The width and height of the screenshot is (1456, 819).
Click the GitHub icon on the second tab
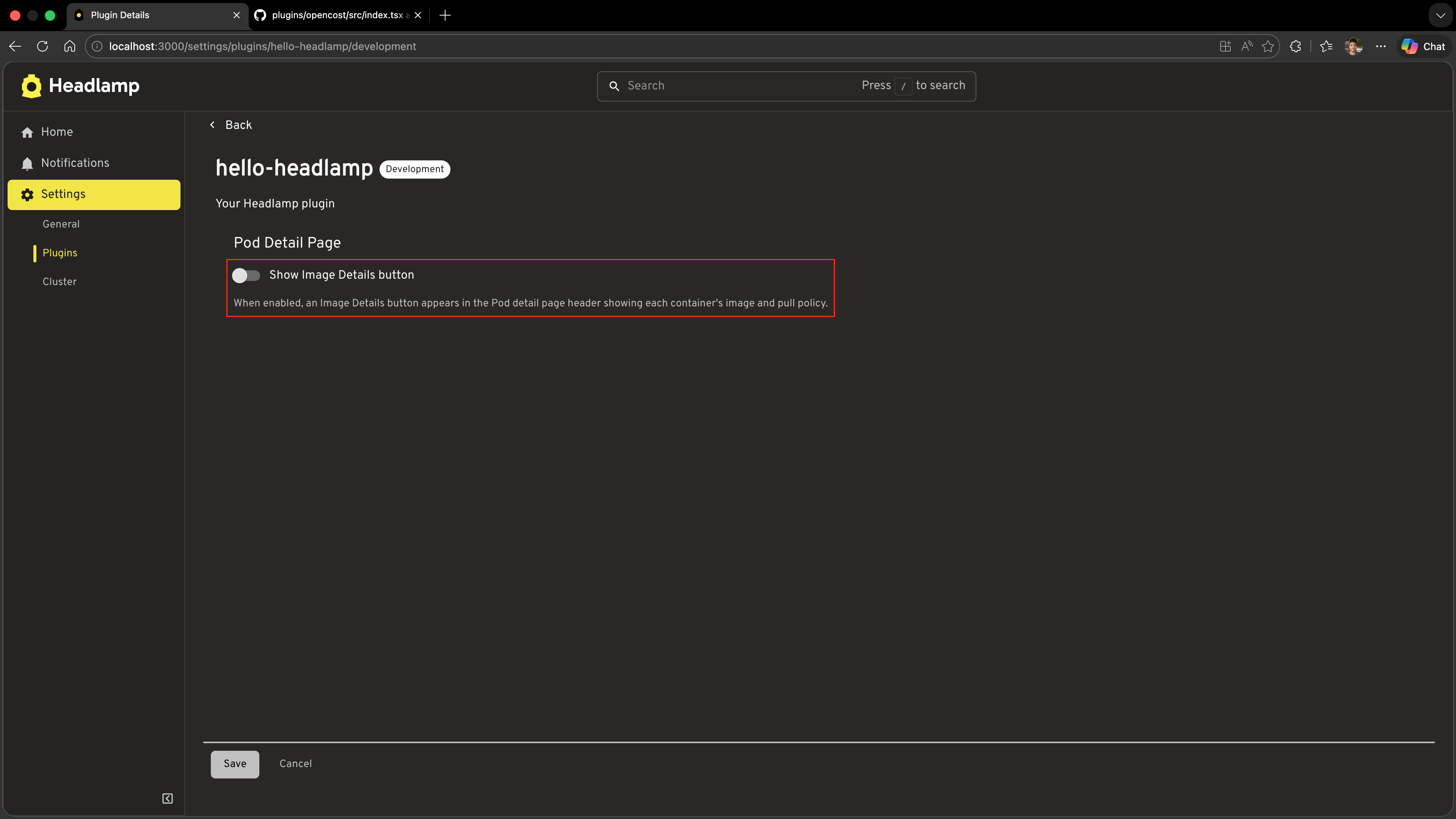(259, 15)
